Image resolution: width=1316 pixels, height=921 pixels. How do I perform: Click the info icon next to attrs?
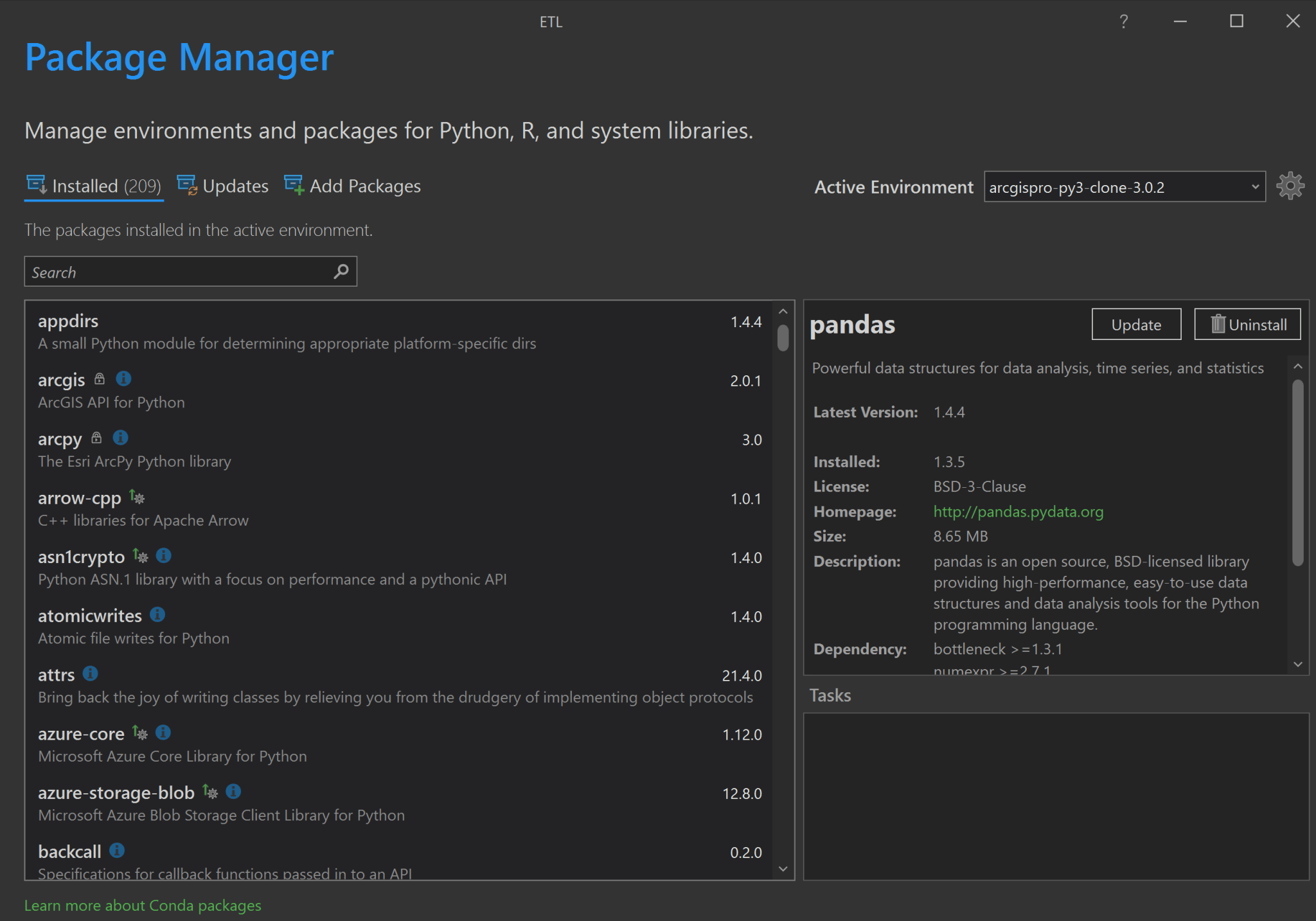(91, 673)
